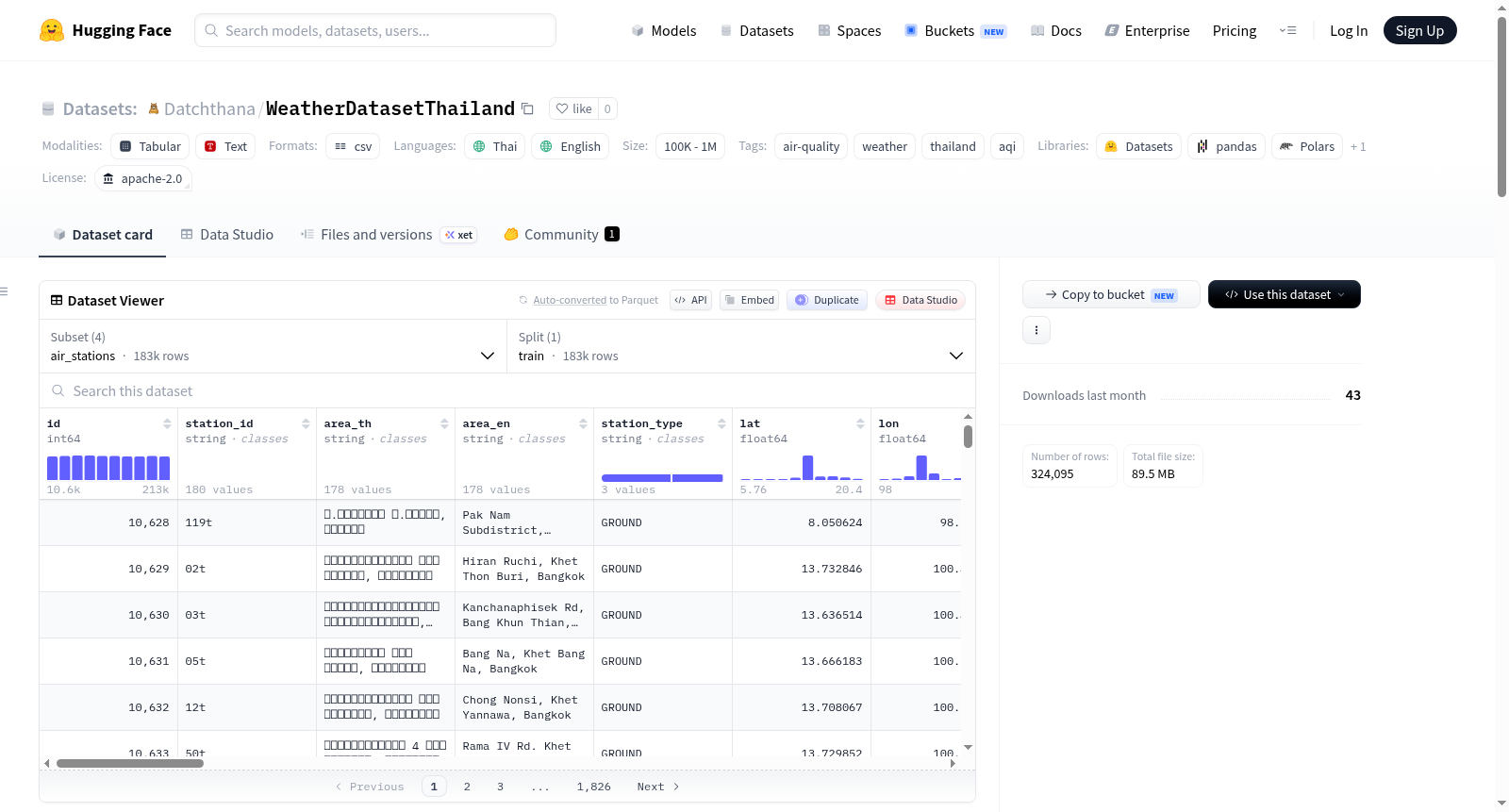Click the Dataset Viewer table icon
The height and width of the screenshot is (812, 1509).
(x=57, y=300)
